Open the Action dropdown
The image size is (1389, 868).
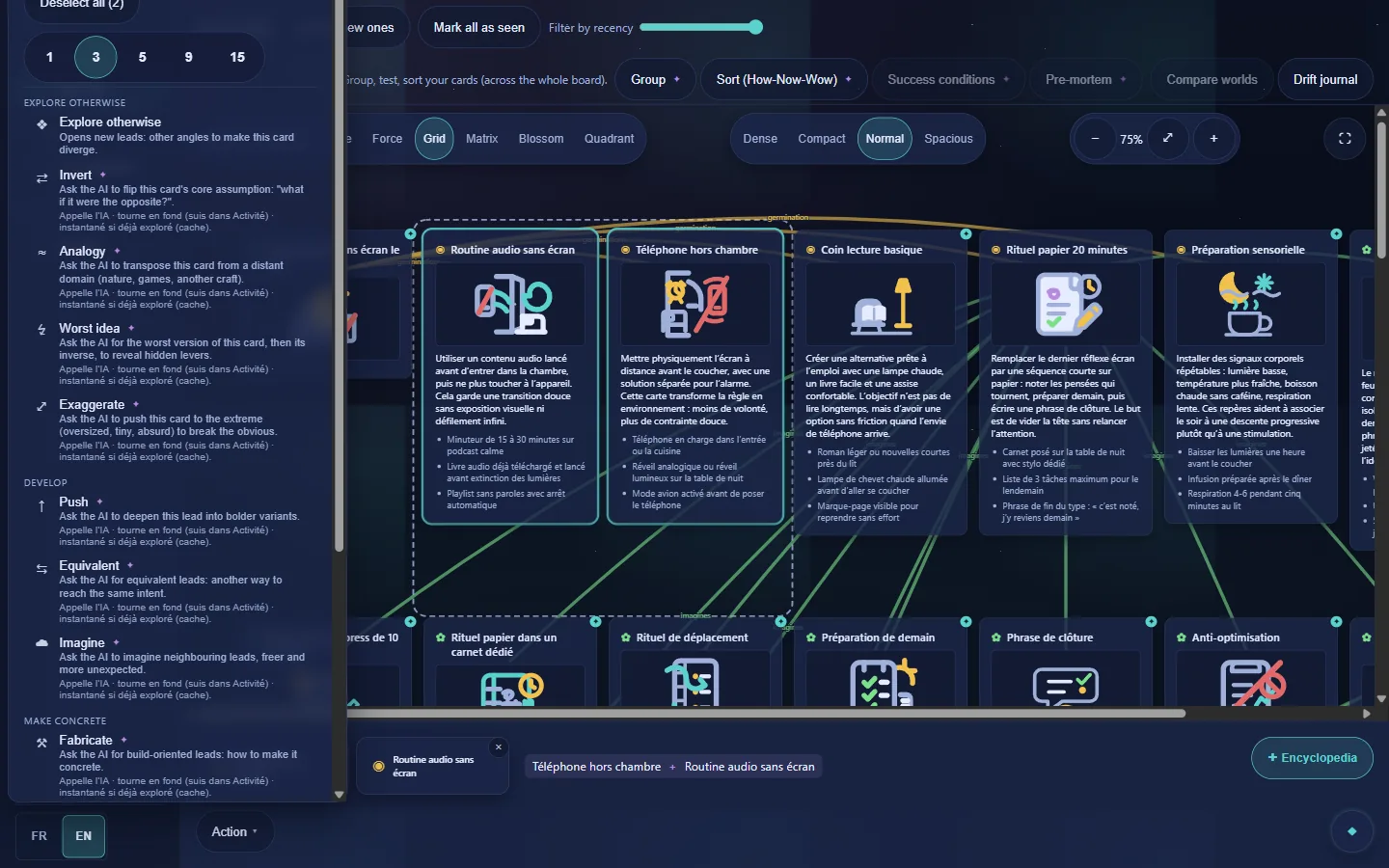tap(234, 831)
